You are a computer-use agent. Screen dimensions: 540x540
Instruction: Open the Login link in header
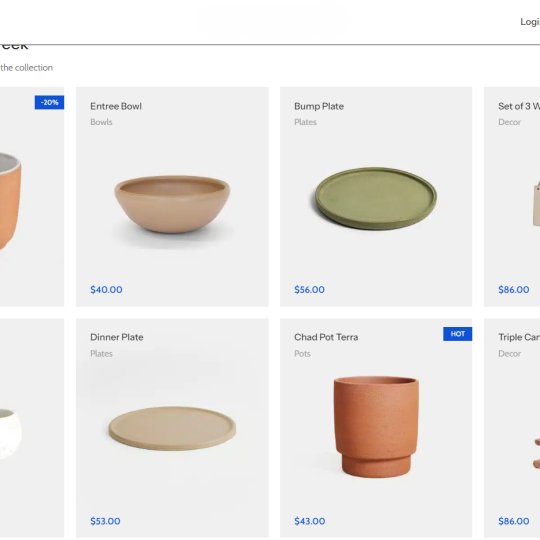click(x=530, y=22)
